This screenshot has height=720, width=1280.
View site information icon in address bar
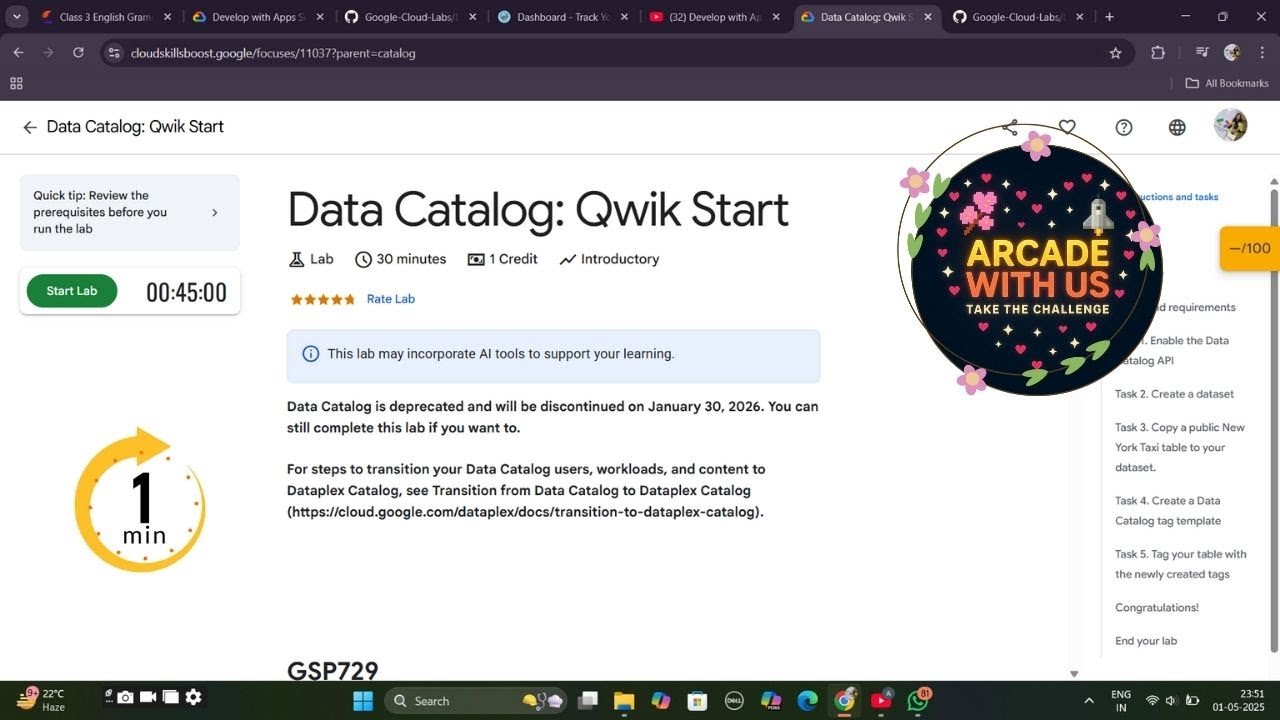tap(114, 53)
